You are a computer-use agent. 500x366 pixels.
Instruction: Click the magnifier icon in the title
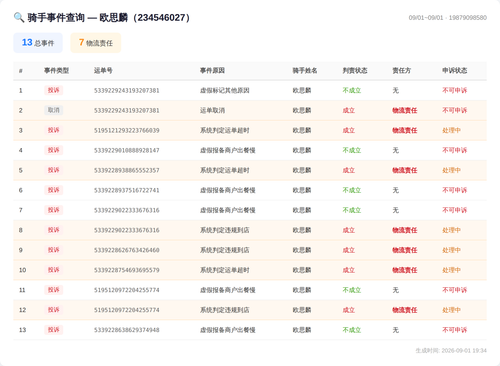click(19, 17)
